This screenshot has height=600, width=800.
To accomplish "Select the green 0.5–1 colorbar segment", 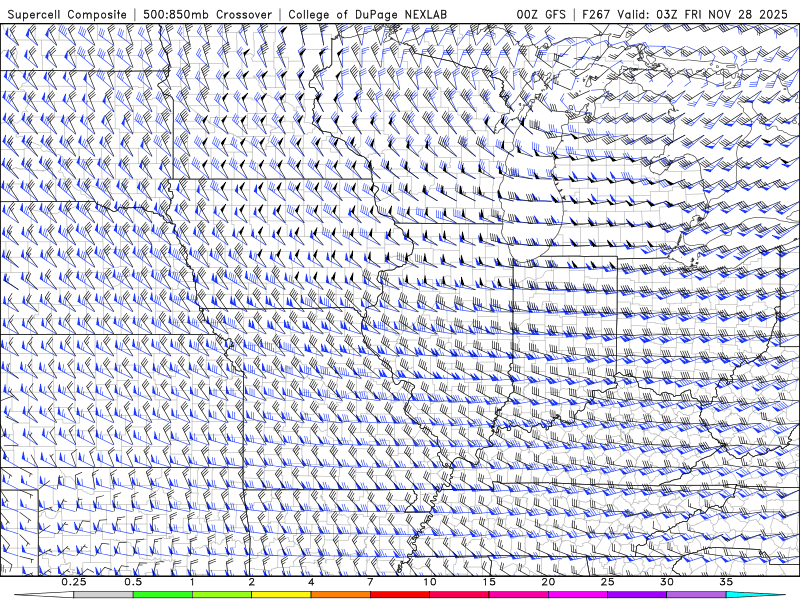I will [x=163, y=595].
